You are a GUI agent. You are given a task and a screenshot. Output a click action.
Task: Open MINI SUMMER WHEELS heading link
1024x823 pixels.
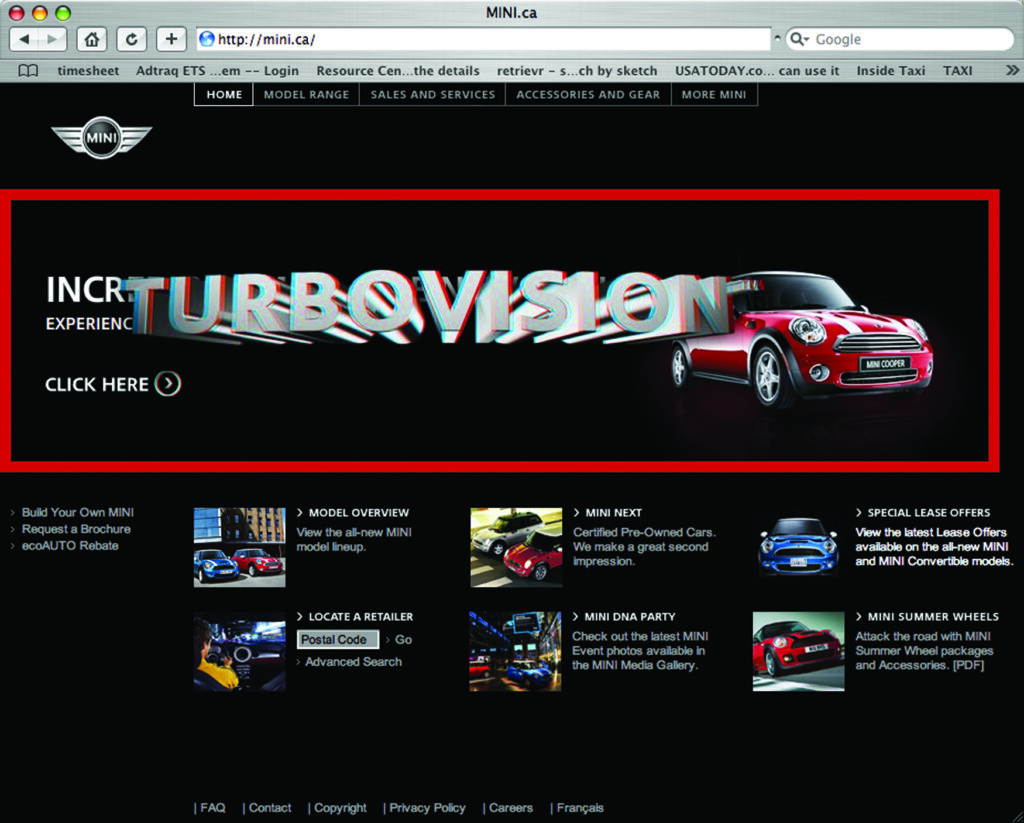[933, 617]
